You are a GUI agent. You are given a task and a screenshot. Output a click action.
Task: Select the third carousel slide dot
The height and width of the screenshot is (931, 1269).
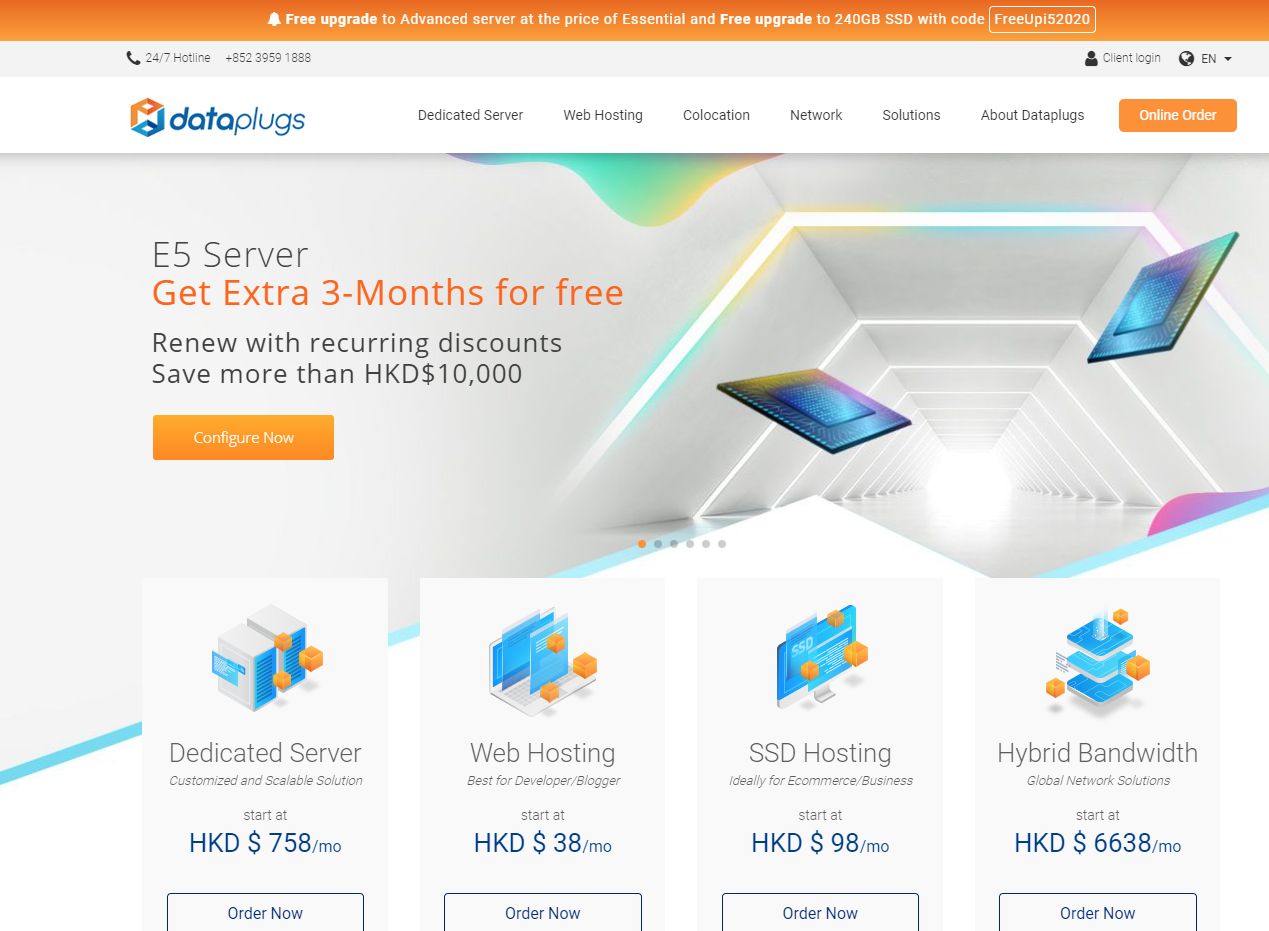click(674, 544)
